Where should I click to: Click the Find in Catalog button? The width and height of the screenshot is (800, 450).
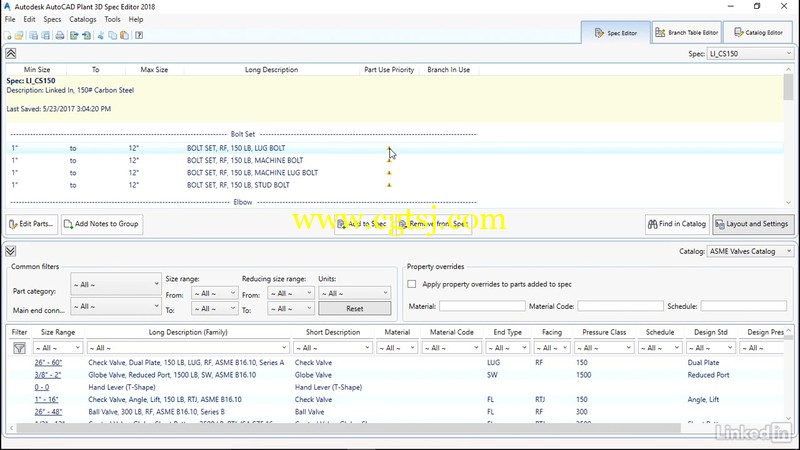tap(677, 224)
